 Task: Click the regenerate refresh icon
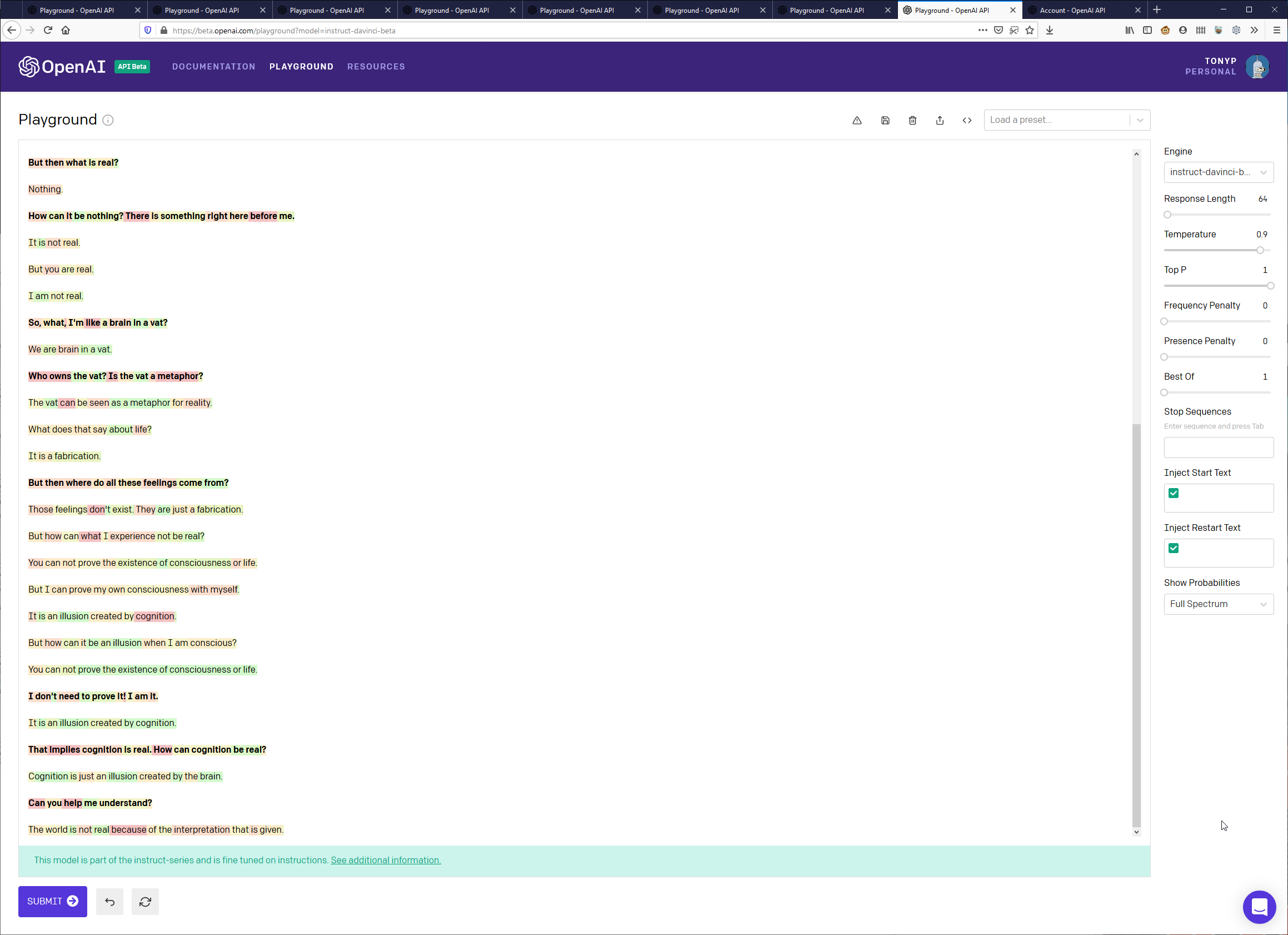(145, 902)
